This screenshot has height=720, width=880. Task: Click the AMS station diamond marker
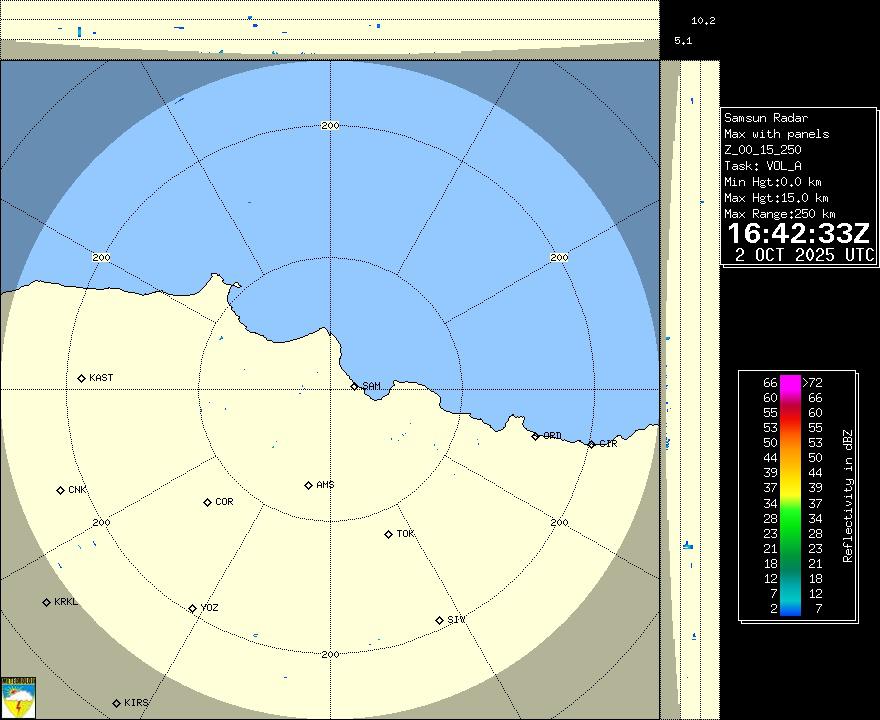pyautogui.click(x=308, y=485)
